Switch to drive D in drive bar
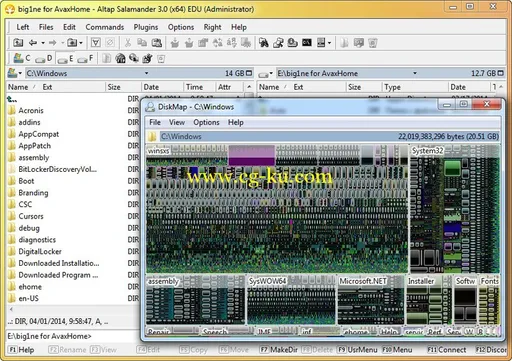 click(x=44, y=59)
